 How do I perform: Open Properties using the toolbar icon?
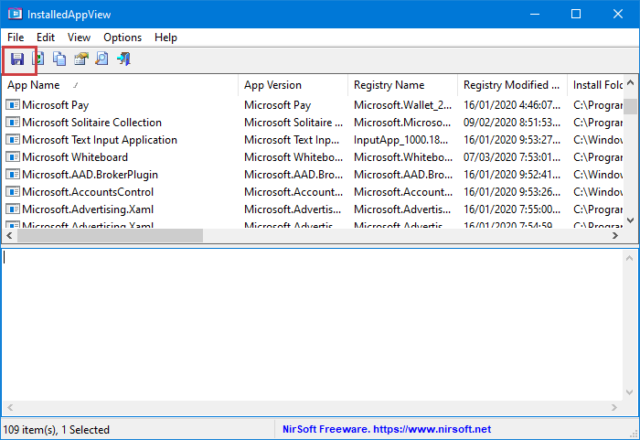(80, 60)
